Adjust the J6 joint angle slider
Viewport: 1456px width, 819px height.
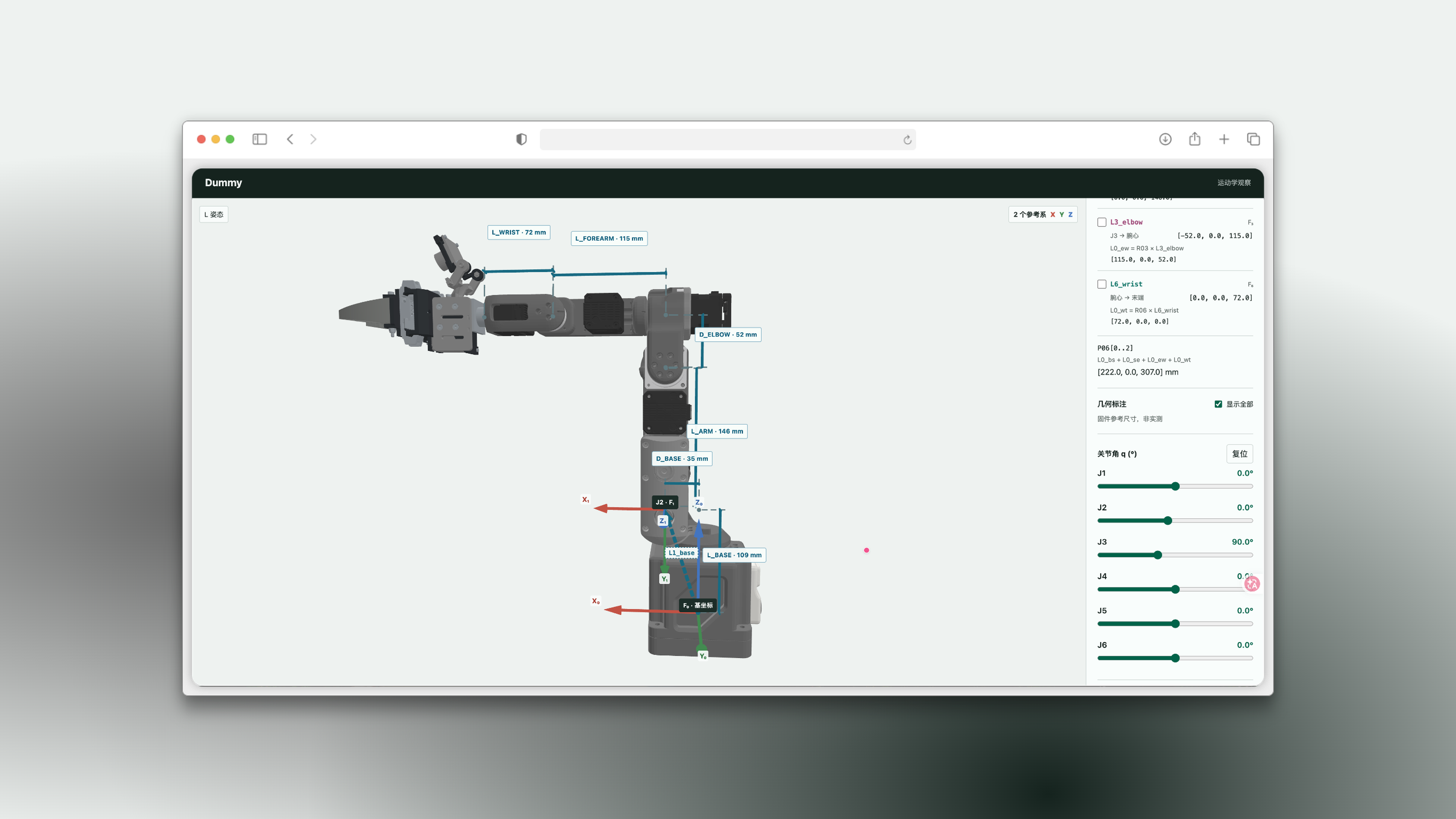coord(1175,658)
